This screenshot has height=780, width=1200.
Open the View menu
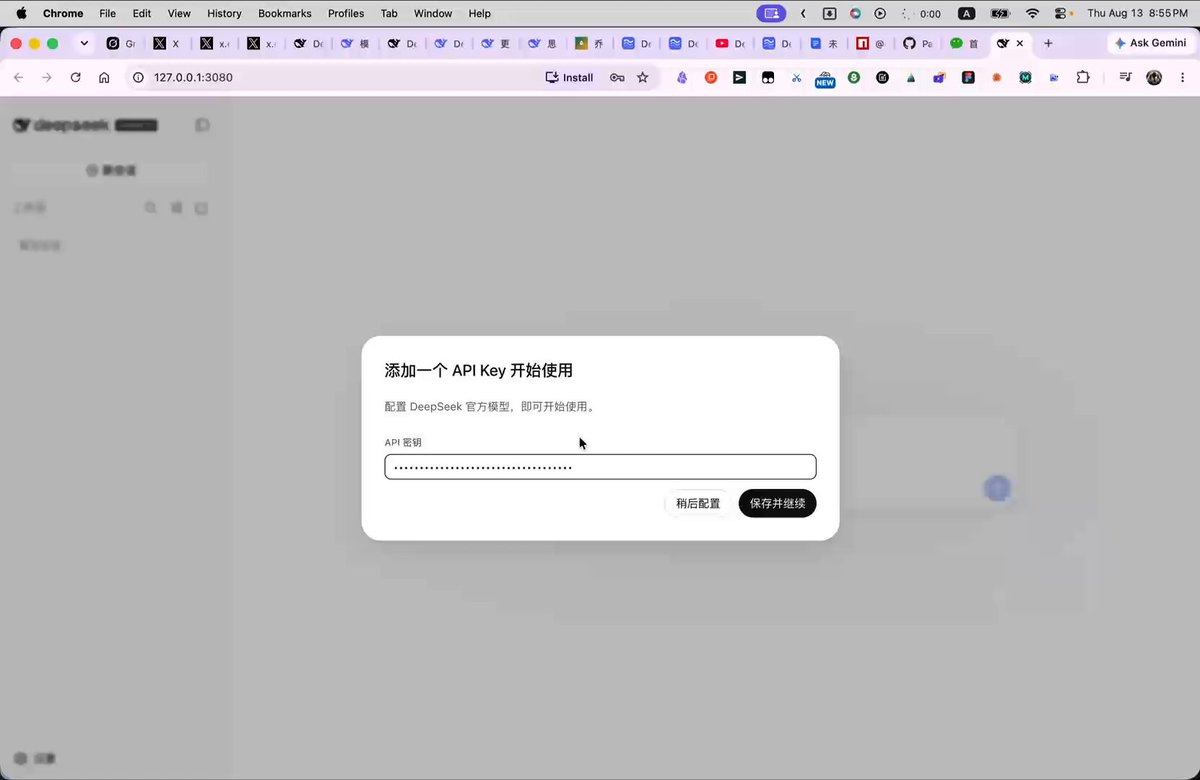tap(179, 13)
